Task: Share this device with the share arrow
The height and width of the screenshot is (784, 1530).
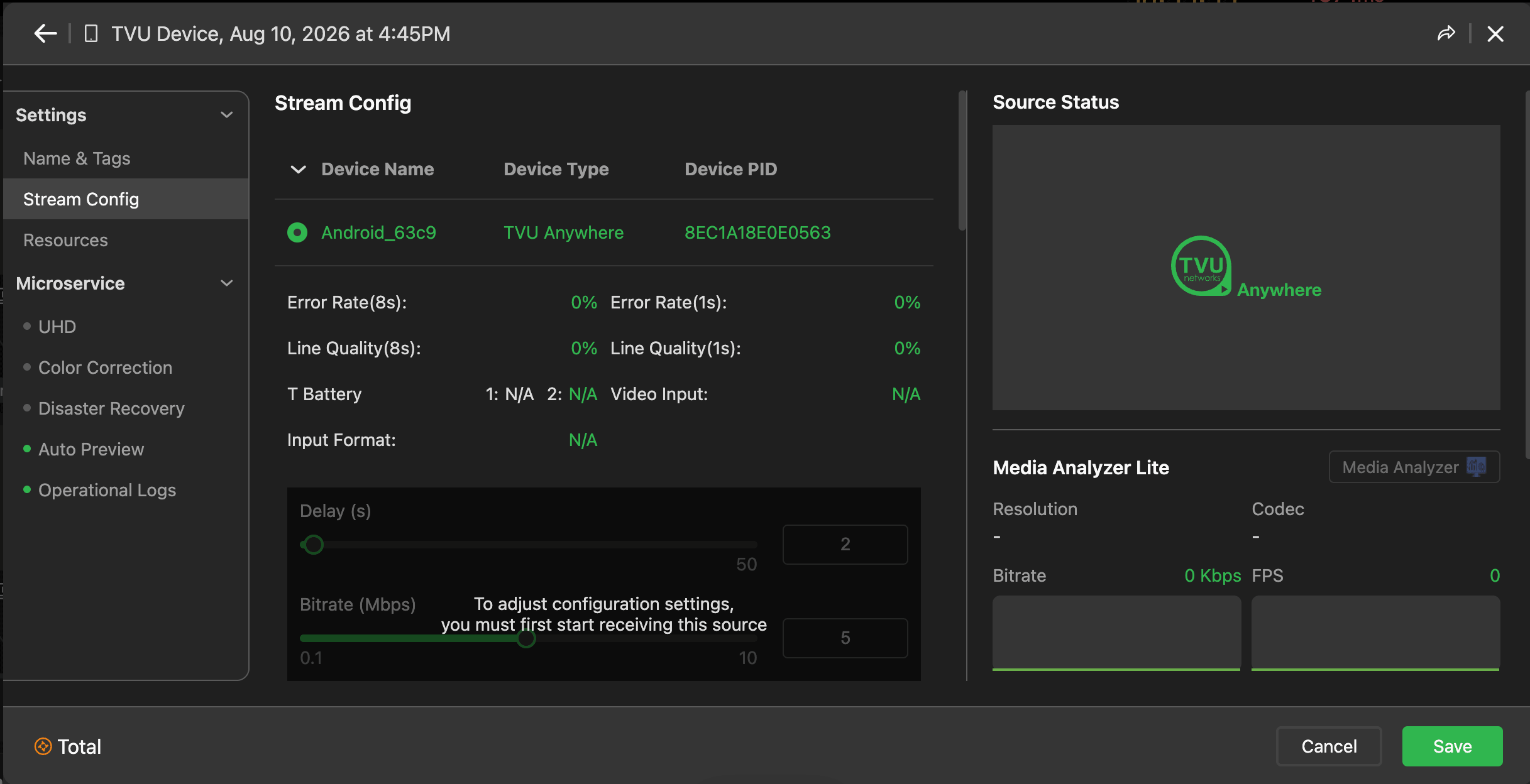Action: [x=1446, y=33]
